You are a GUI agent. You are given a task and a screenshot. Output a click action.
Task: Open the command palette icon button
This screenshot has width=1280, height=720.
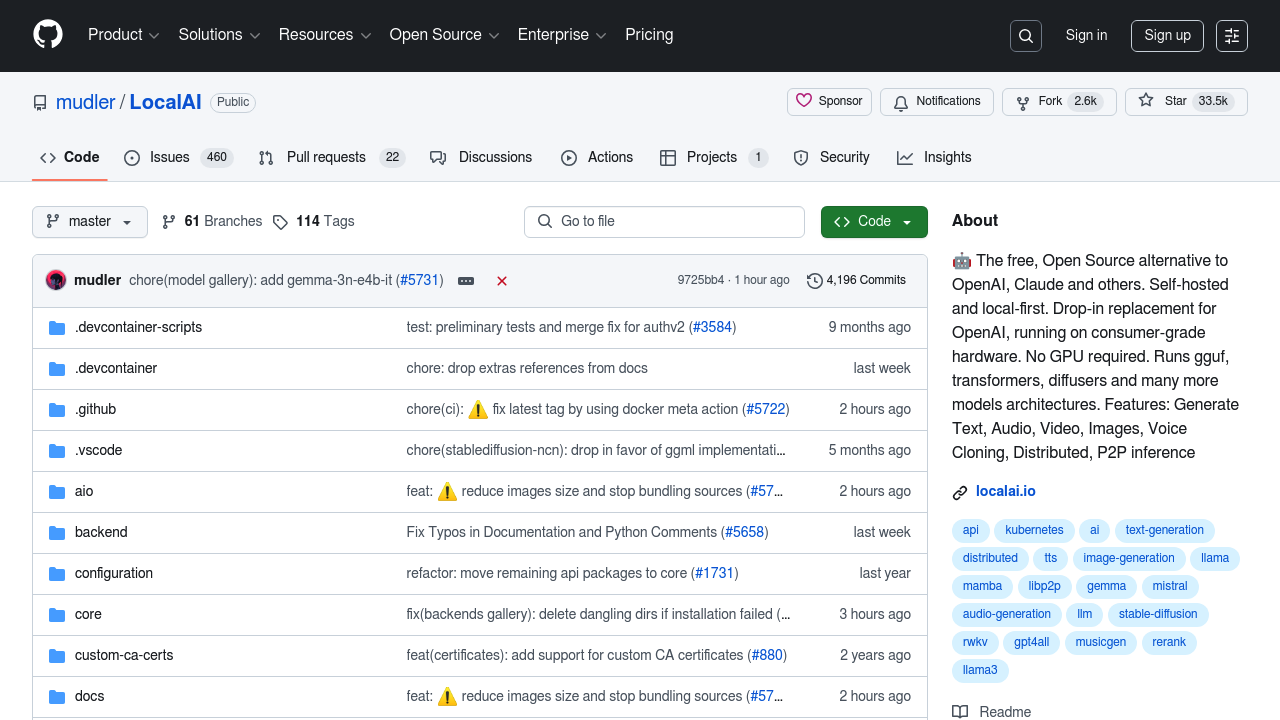pos(1232,36)
